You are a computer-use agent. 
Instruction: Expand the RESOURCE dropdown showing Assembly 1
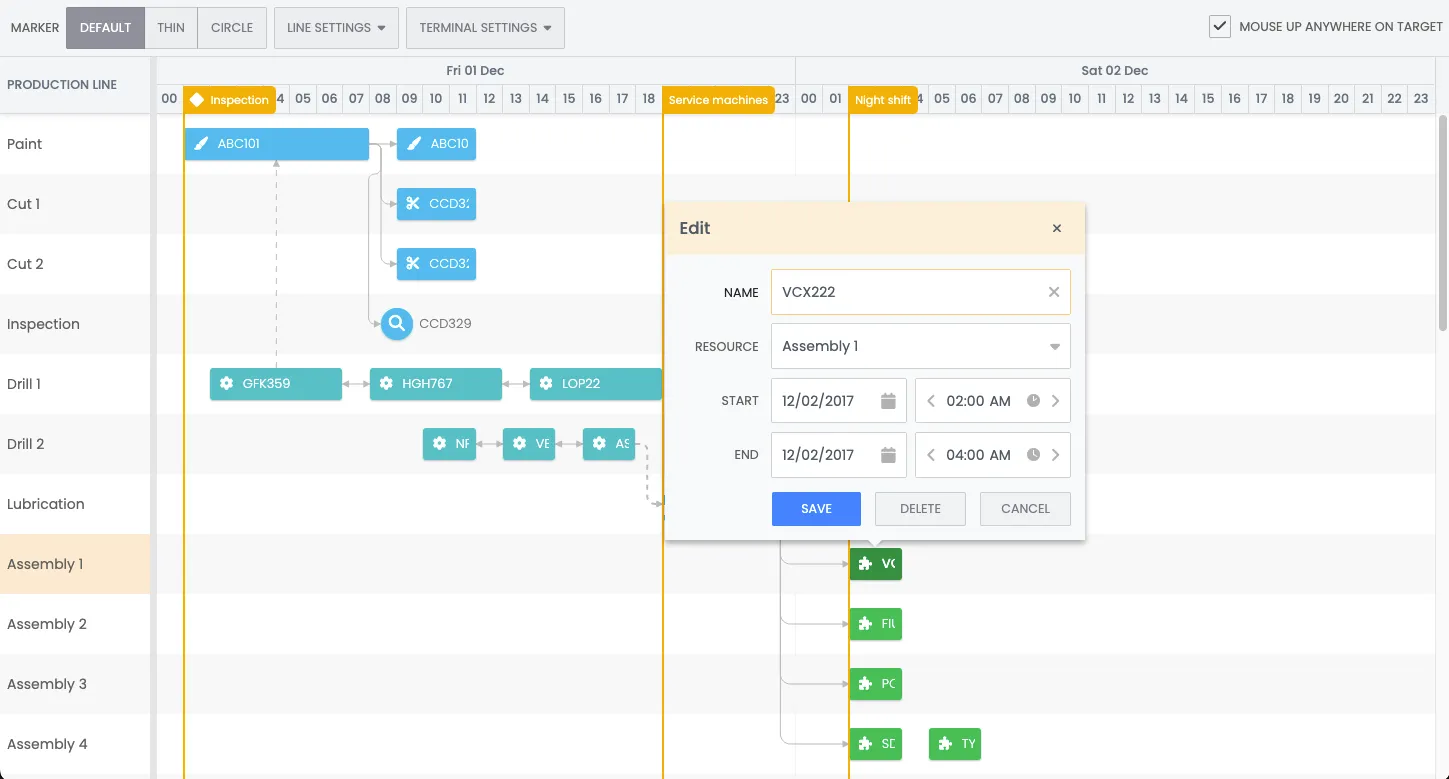1054,345
